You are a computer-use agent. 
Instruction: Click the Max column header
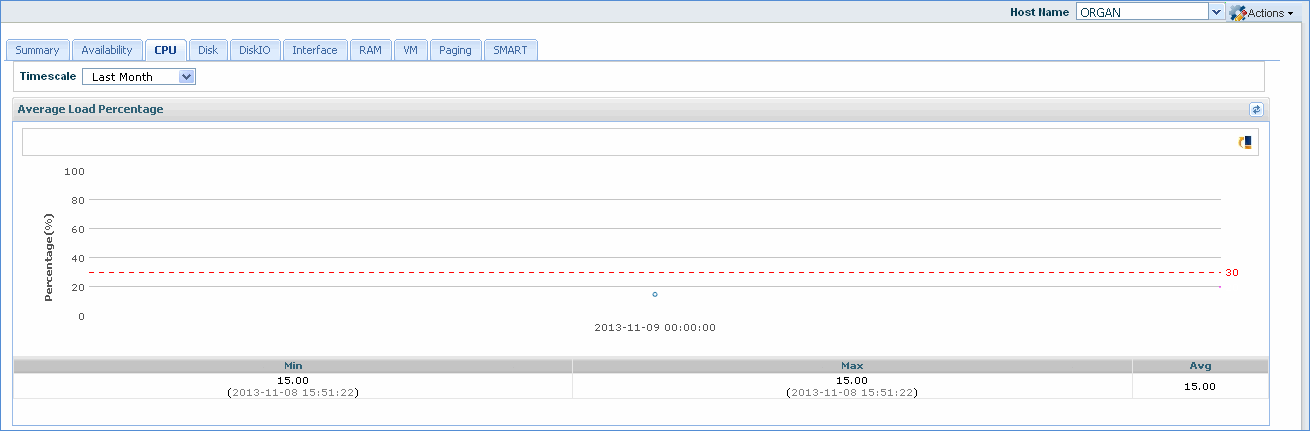[852, 366]
